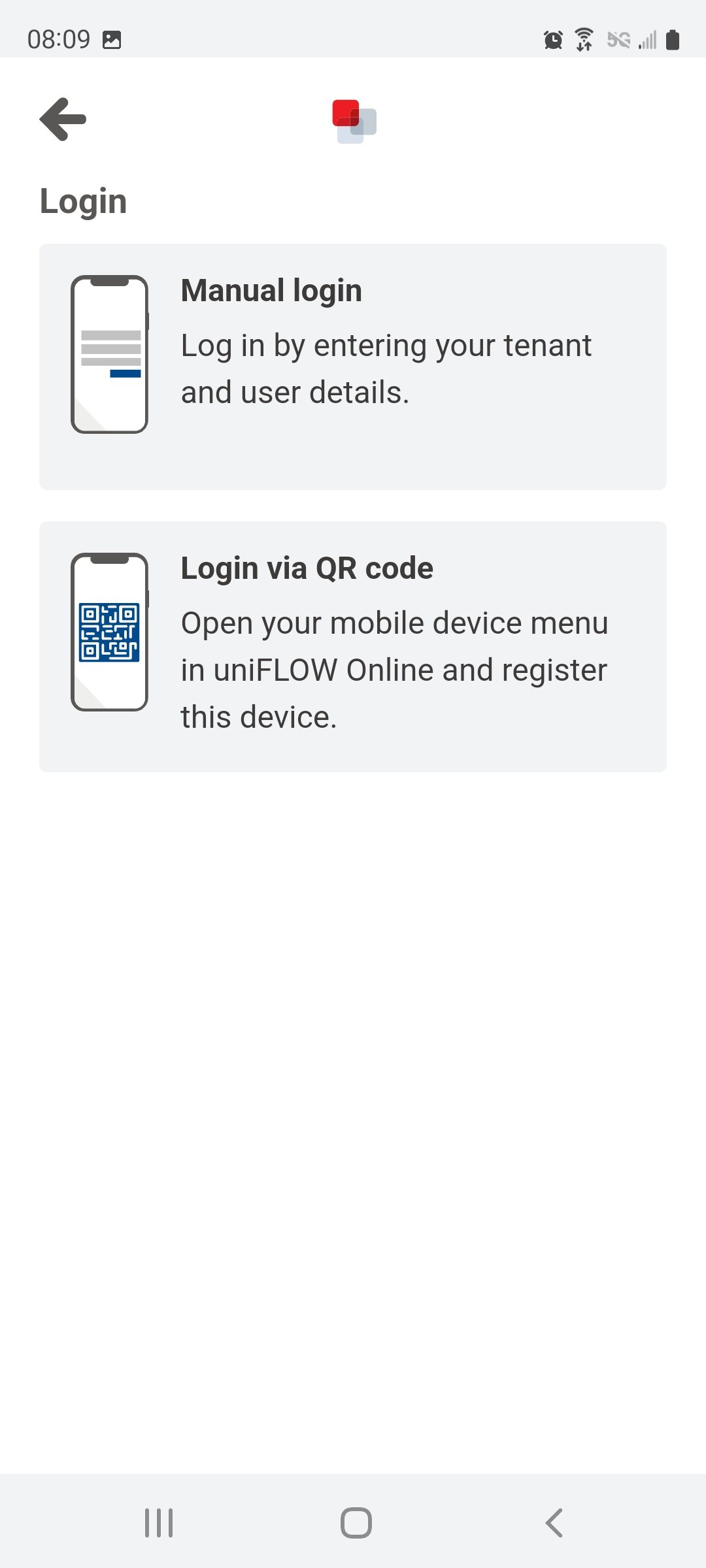Tap the Android system back chevron

coord(554,1523)
